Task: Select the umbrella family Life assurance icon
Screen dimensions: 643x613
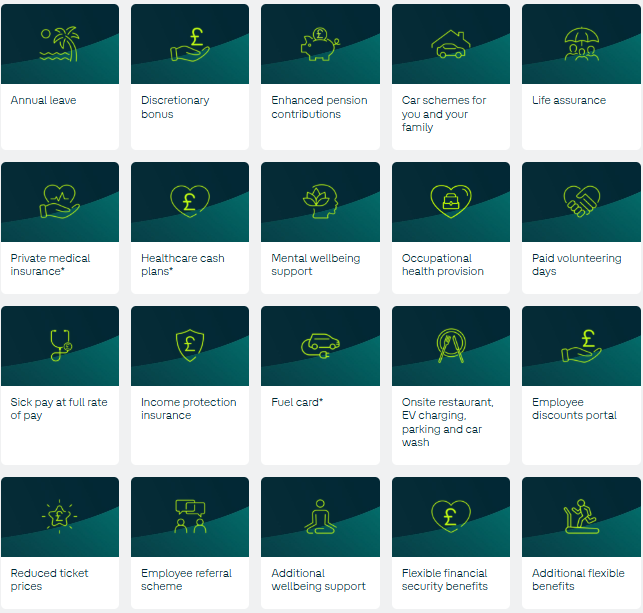Action: 581,44
